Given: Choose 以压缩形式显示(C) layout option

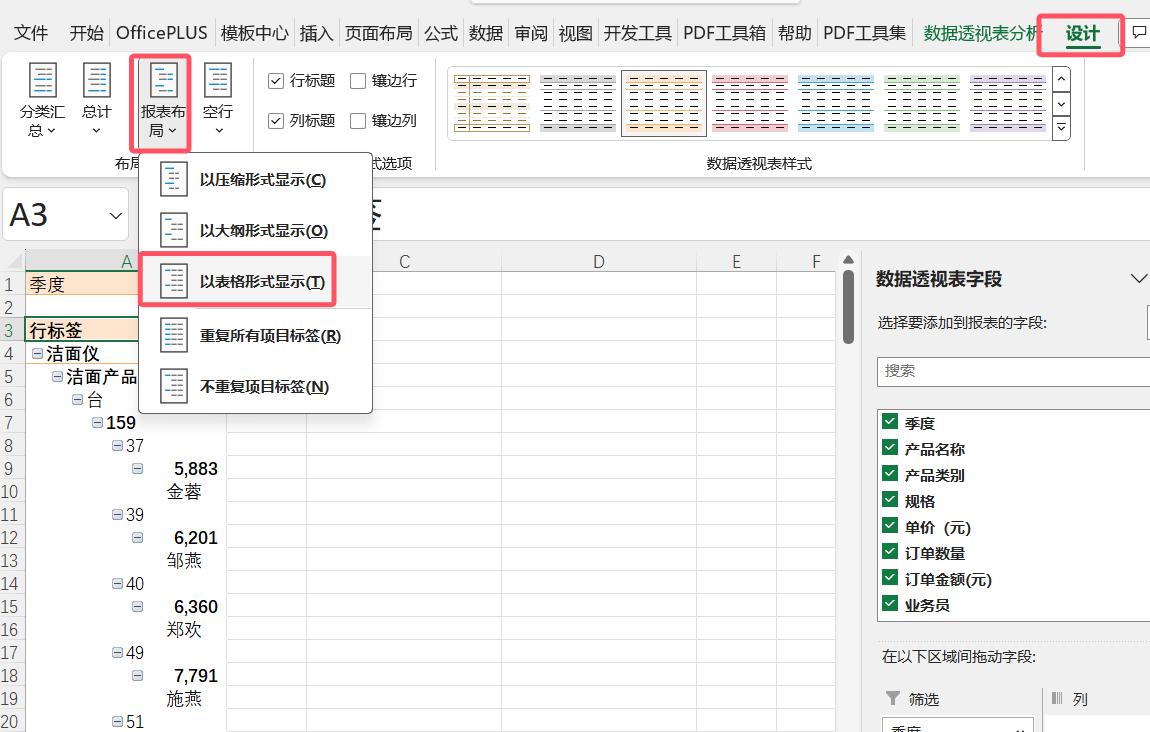Looking at the screenshot, I should pyautogui.click(x=255, y=180).
